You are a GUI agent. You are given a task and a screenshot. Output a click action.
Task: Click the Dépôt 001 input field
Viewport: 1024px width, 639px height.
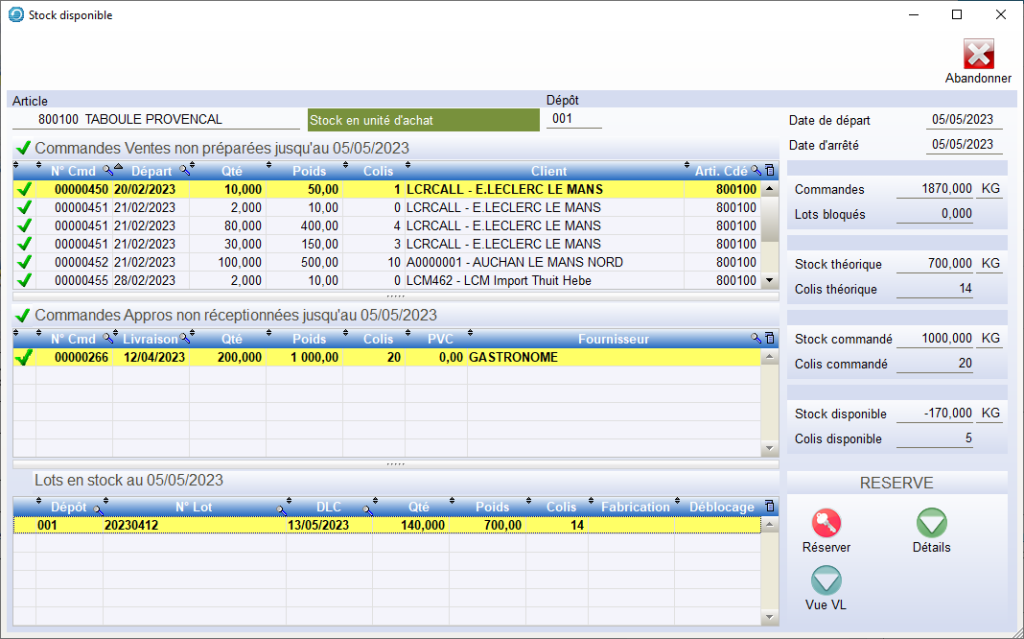(573, 120)
